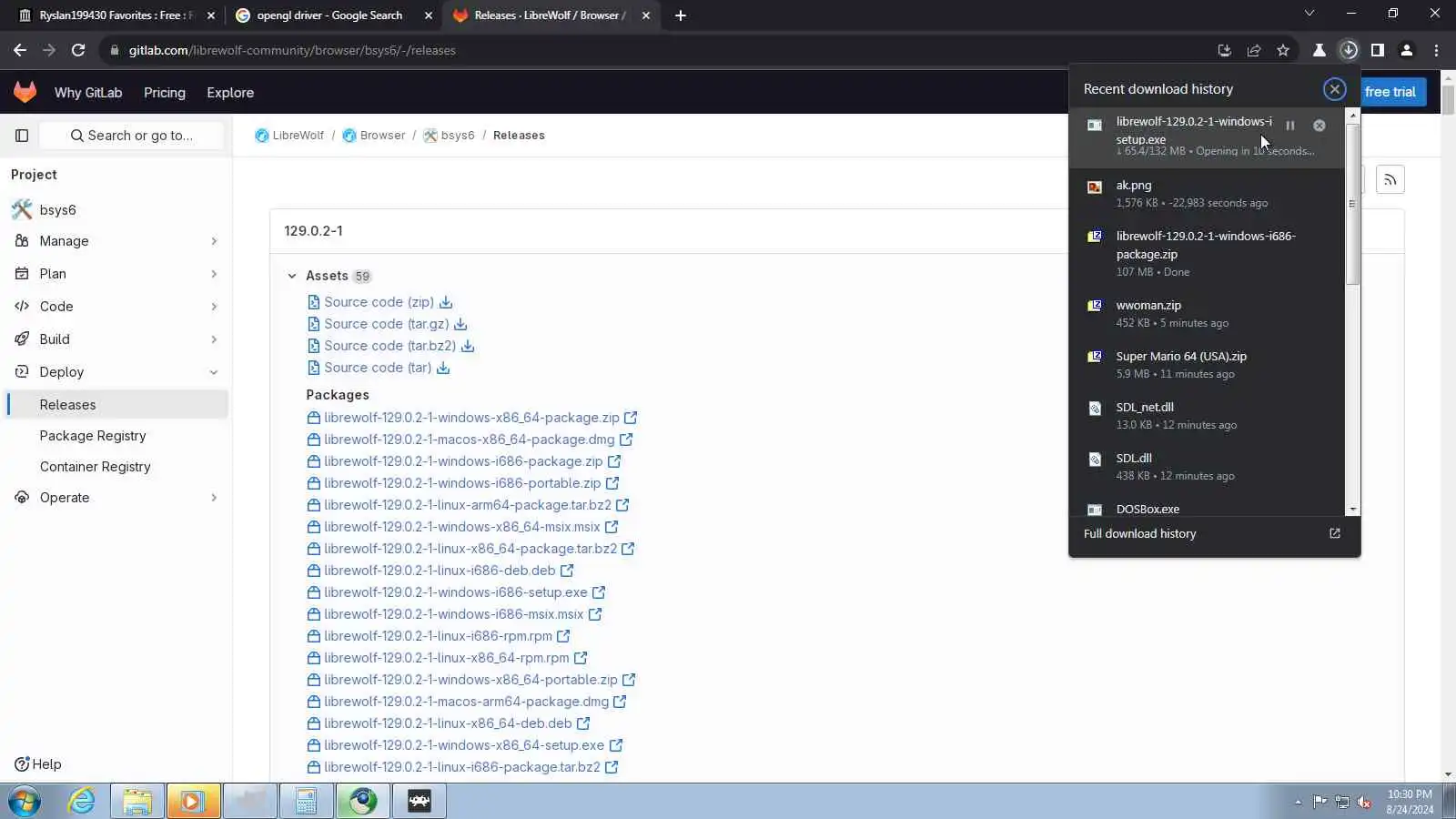Close the opengl driver Google Search tab

tap(429, 15)
